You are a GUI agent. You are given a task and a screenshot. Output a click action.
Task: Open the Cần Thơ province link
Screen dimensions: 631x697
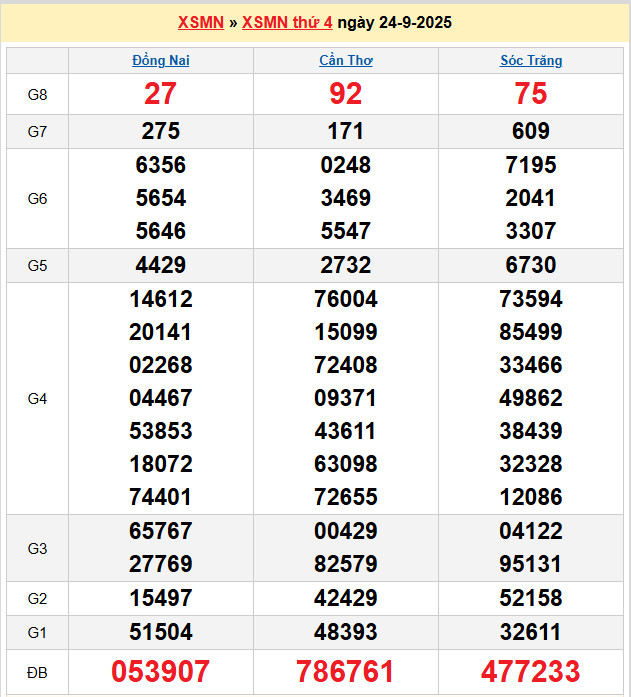pos(346,60)
